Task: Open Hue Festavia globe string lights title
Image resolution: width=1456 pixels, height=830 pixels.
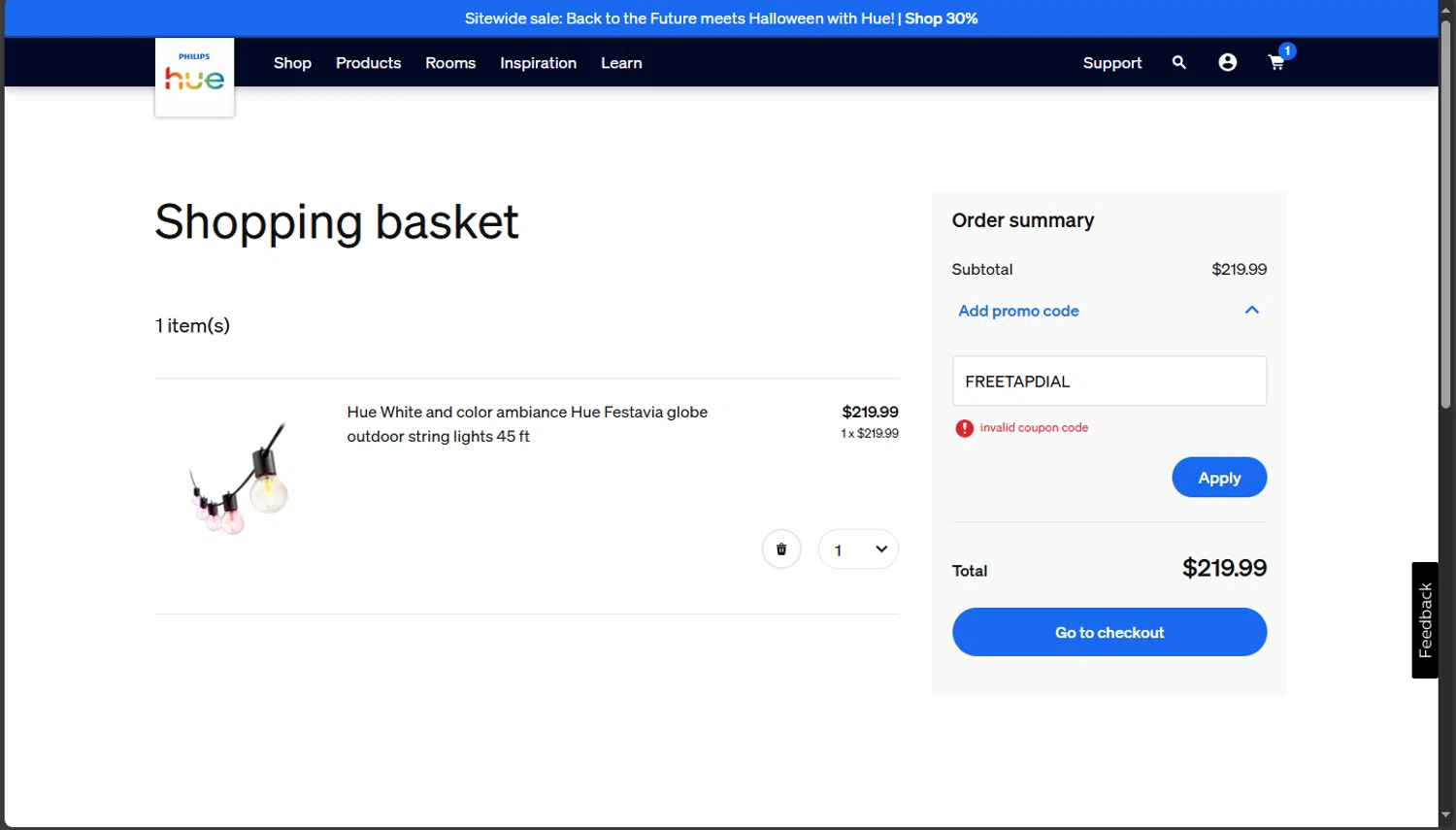Action: coord(527,424)
